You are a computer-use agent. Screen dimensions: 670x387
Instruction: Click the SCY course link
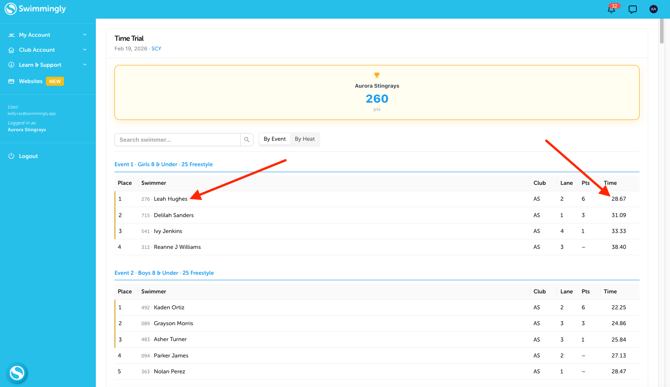coord(156,49)
